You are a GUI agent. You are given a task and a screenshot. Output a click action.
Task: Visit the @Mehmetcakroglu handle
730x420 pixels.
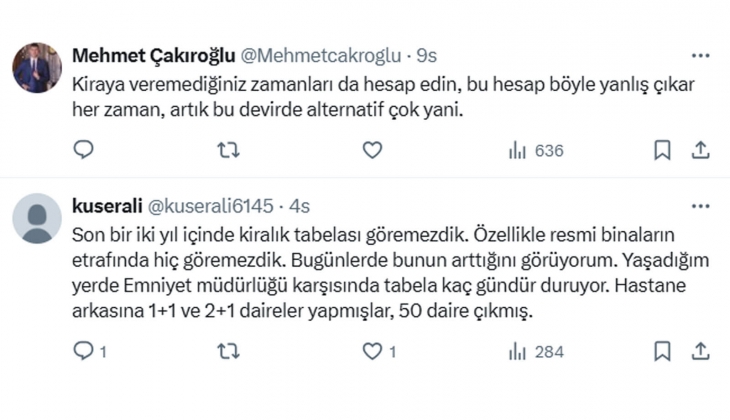(x=321, y=56)
